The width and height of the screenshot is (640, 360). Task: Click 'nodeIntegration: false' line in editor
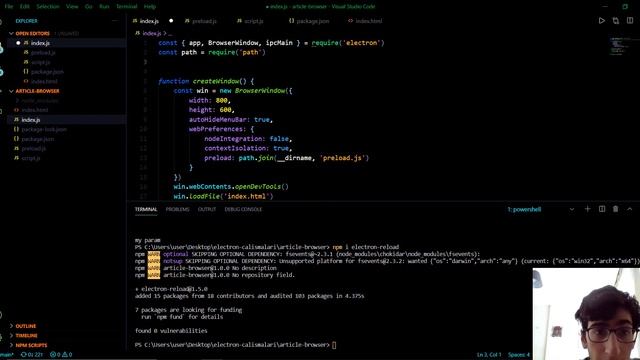tap(248, 139)
